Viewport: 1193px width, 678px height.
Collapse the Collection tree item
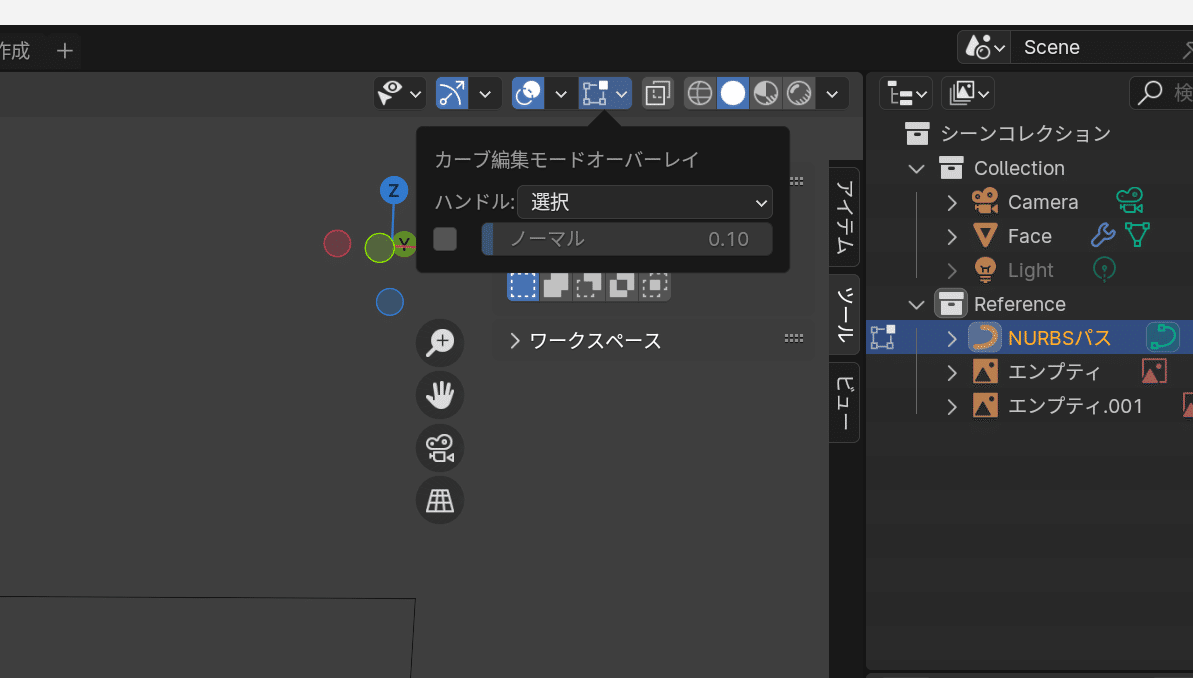(916, 168)
